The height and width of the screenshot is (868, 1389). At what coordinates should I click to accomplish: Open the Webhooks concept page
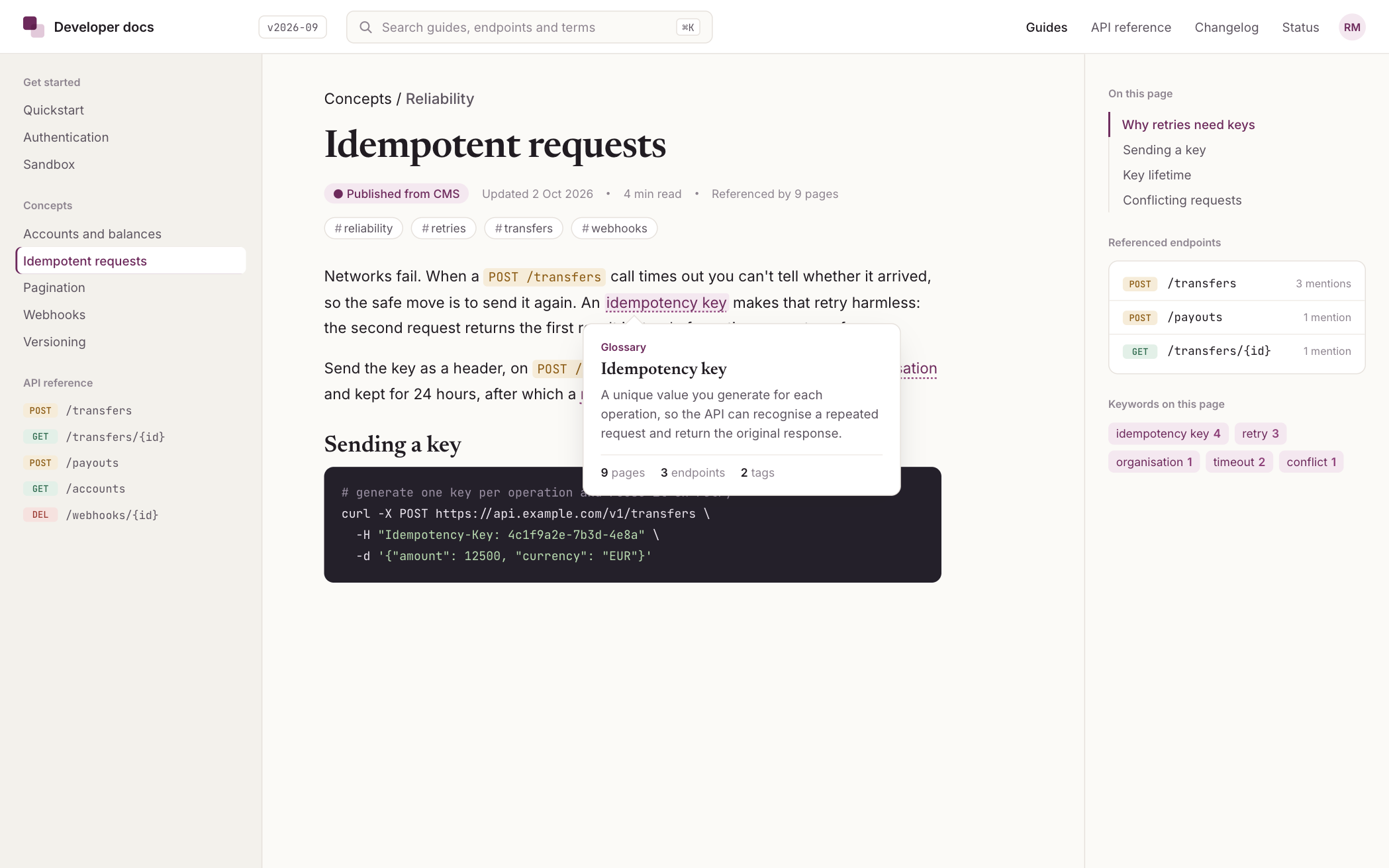pos(54,314)
